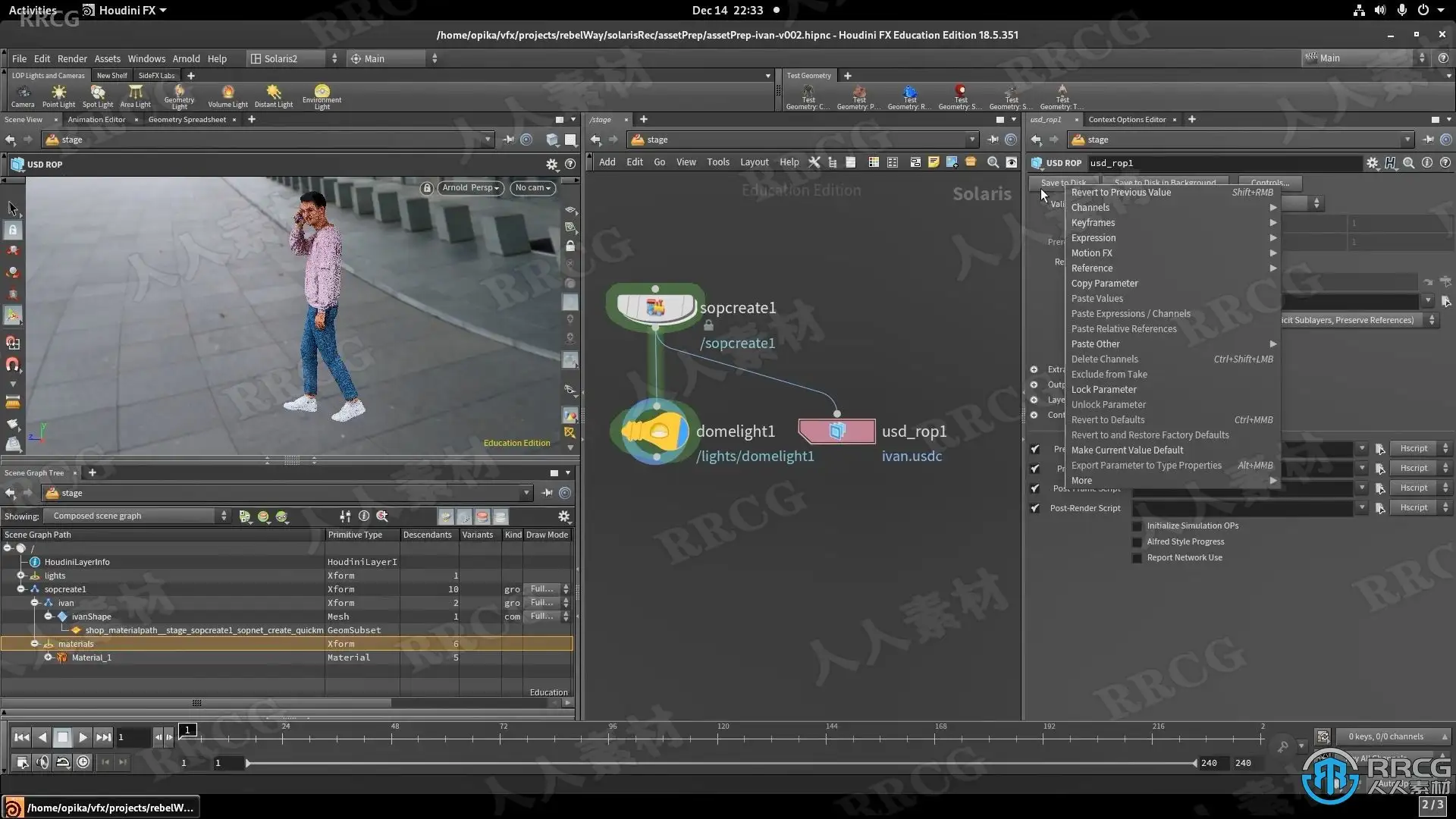This screenshot has width=1456, height=819.
Task: Toggle the Alfred Style Progress checkbox
Action: (x=1137, y=542)
